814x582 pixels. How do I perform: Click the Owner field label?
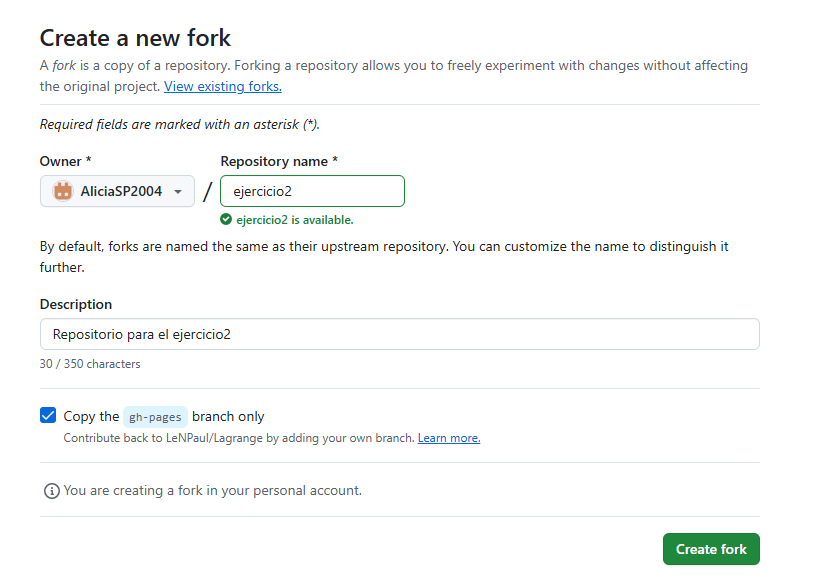(60, 161)
